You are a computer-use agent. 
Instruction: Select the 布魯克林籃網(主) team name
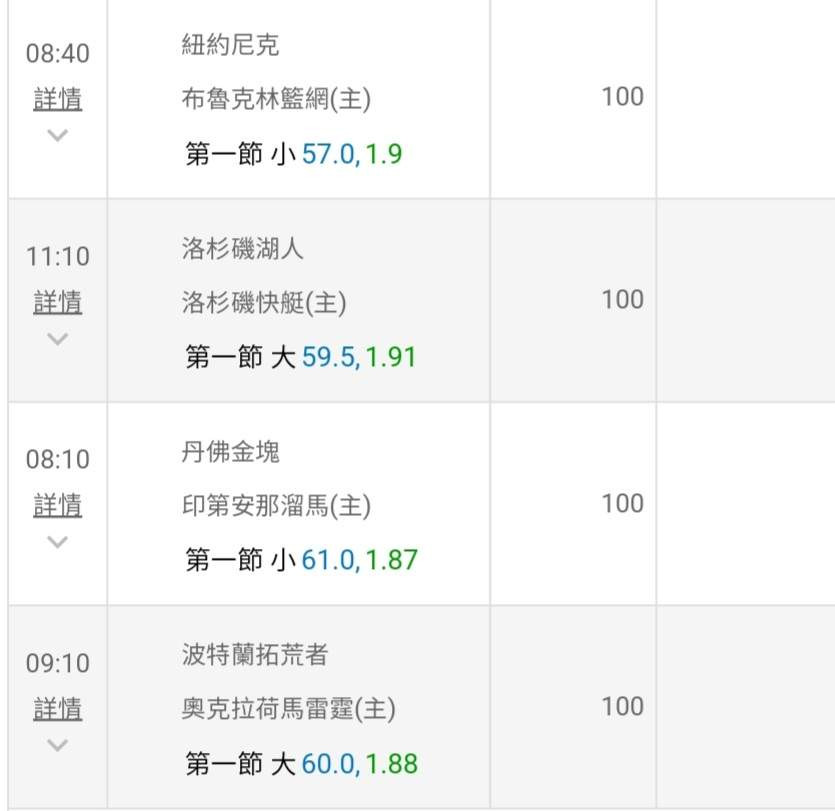click(x=269, y=99)
